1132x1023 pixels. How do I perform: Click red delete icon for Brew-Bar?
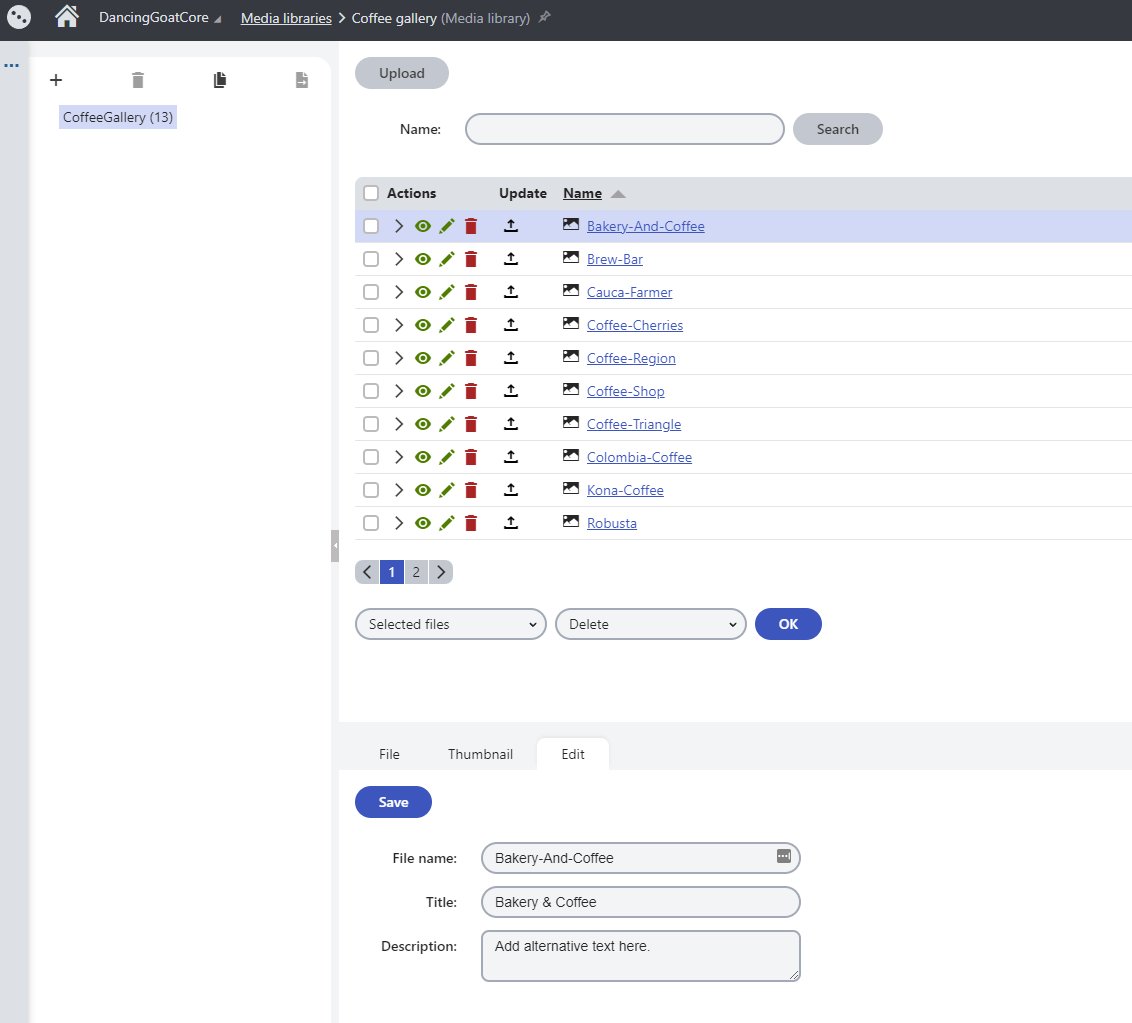pyautogui.click(x=471, y=259)
